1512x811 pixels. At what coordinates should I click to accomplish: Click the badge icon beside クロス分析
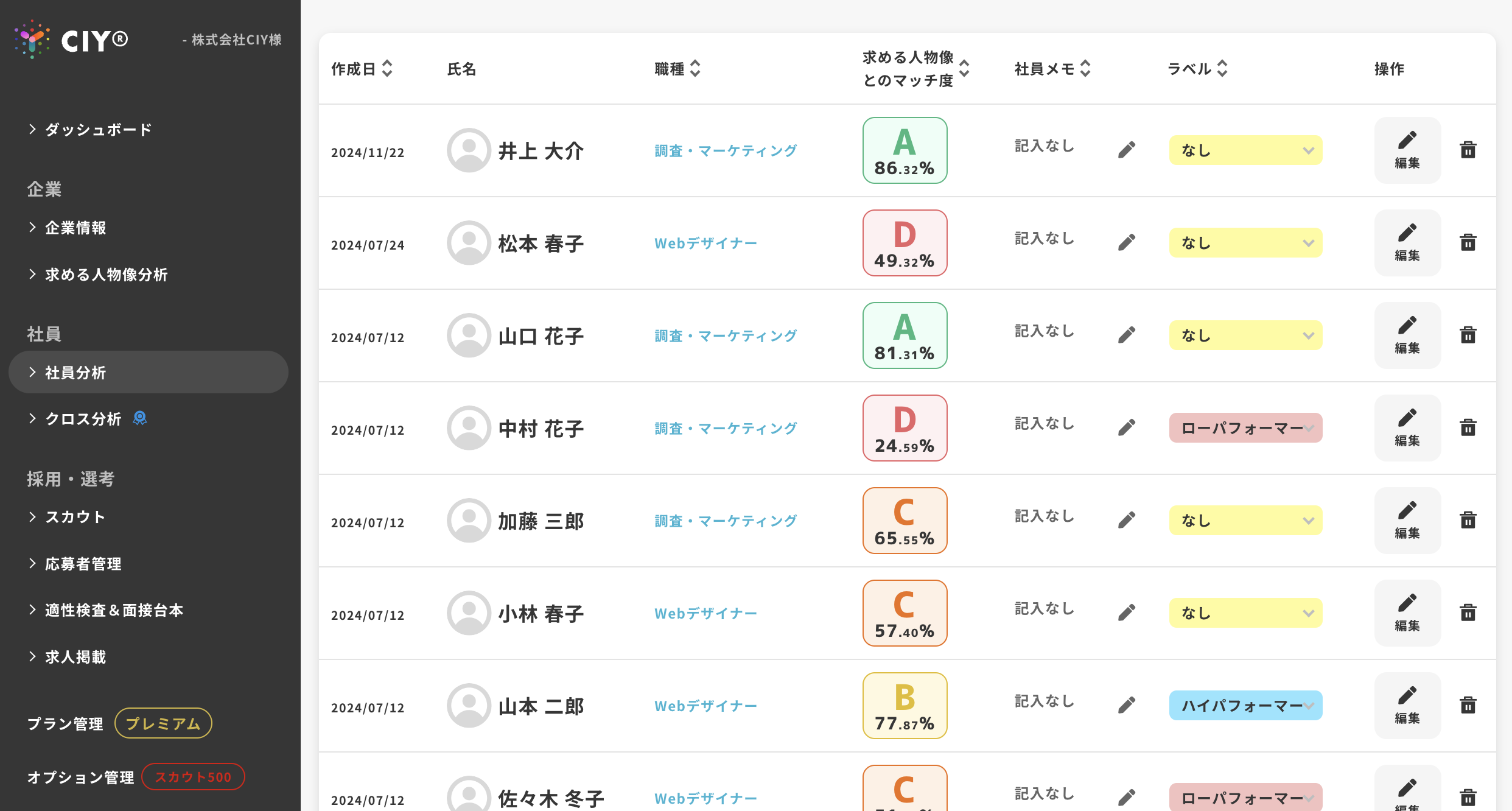pyautogui.click(x=140, y=418)
